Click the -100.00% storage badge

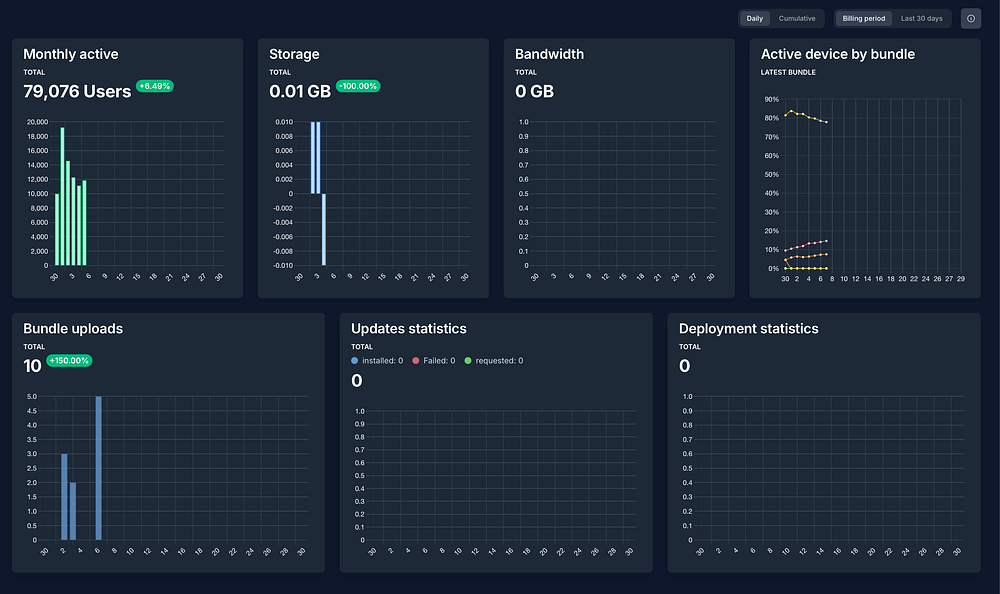pos(358,86)
